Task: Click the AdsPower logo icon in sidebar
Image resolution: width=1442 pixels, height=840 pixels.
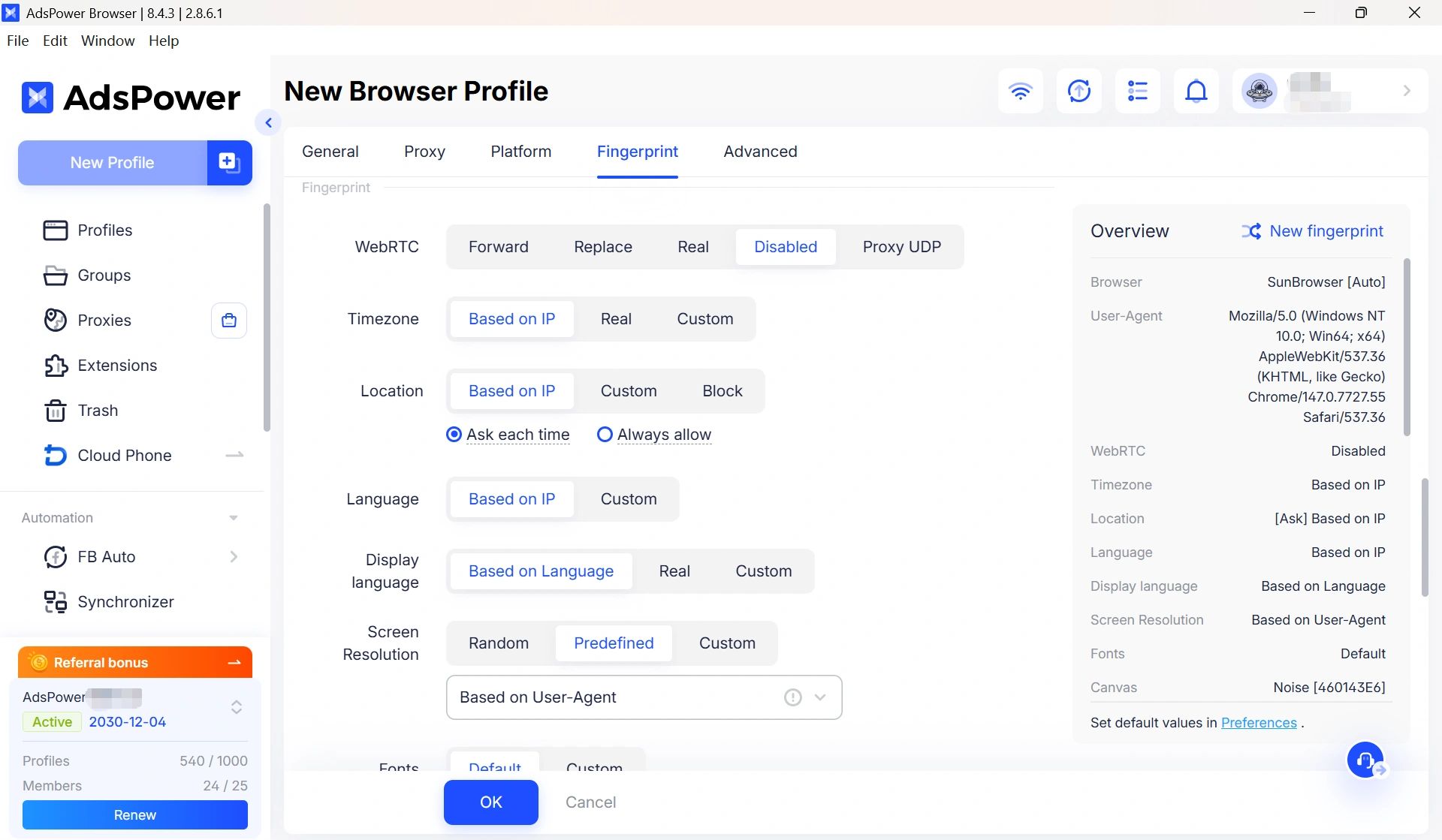Action: (38, 98)
